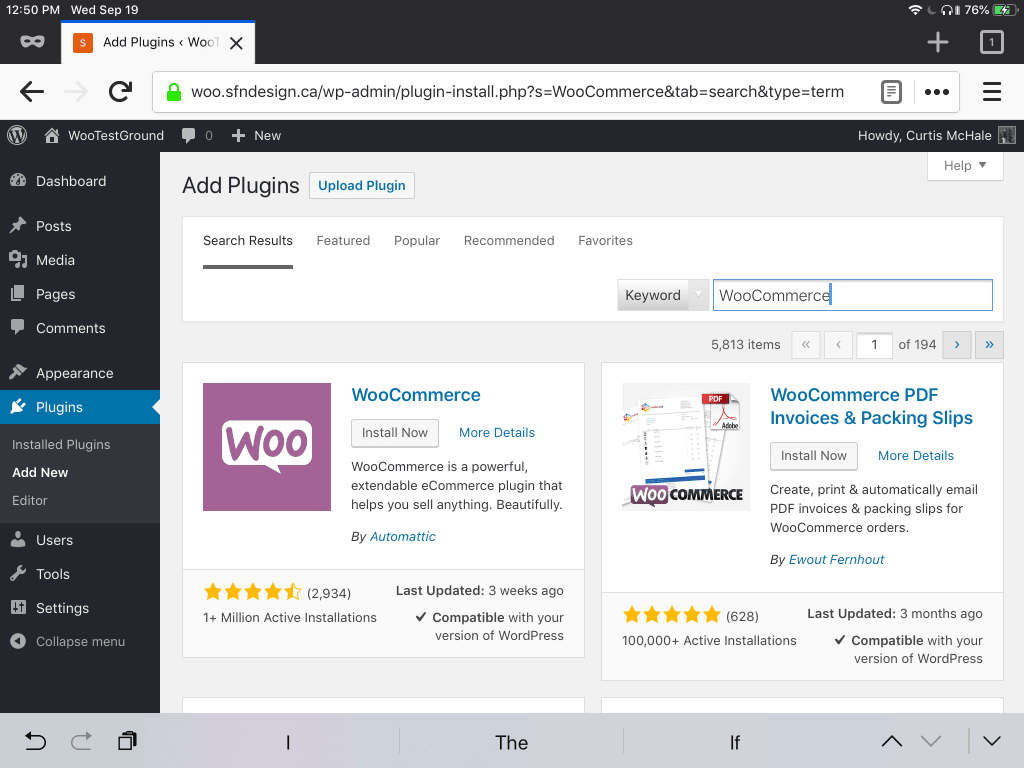The height and width of the screenshot is (768, 1024).
Task: Collapse the admin sidebar menu
Action: (x=80, y=641)
